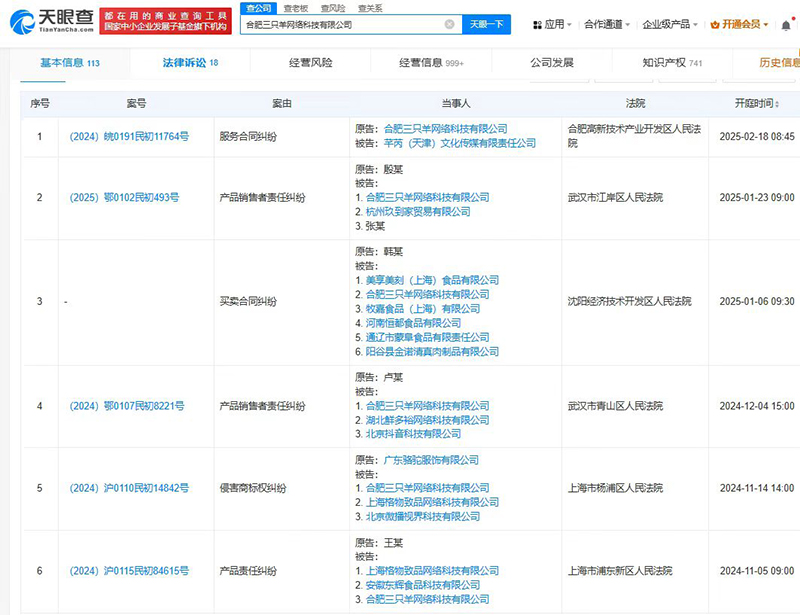
Task: Click hearing time 2024-11-14 14:00
Action: 757,488
